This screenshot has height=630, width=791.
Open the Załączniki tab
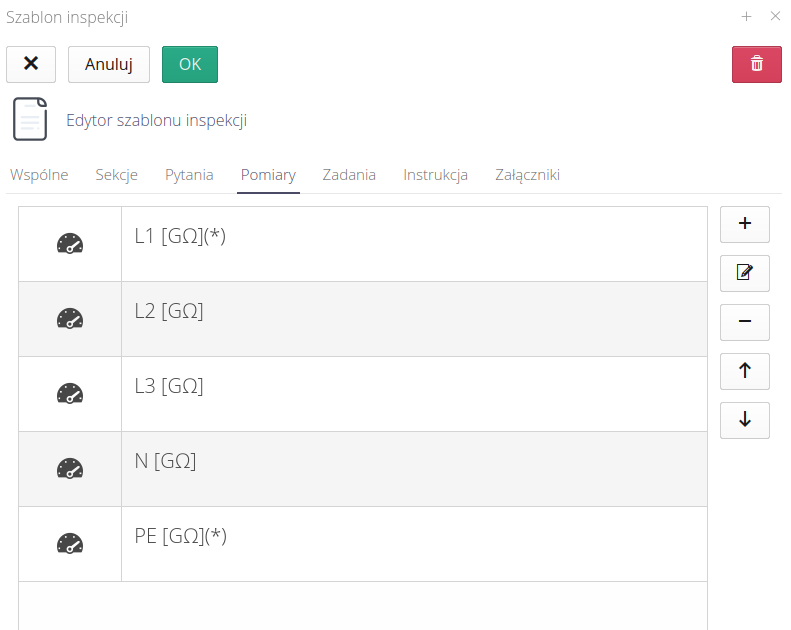click(x=527, y=175)
